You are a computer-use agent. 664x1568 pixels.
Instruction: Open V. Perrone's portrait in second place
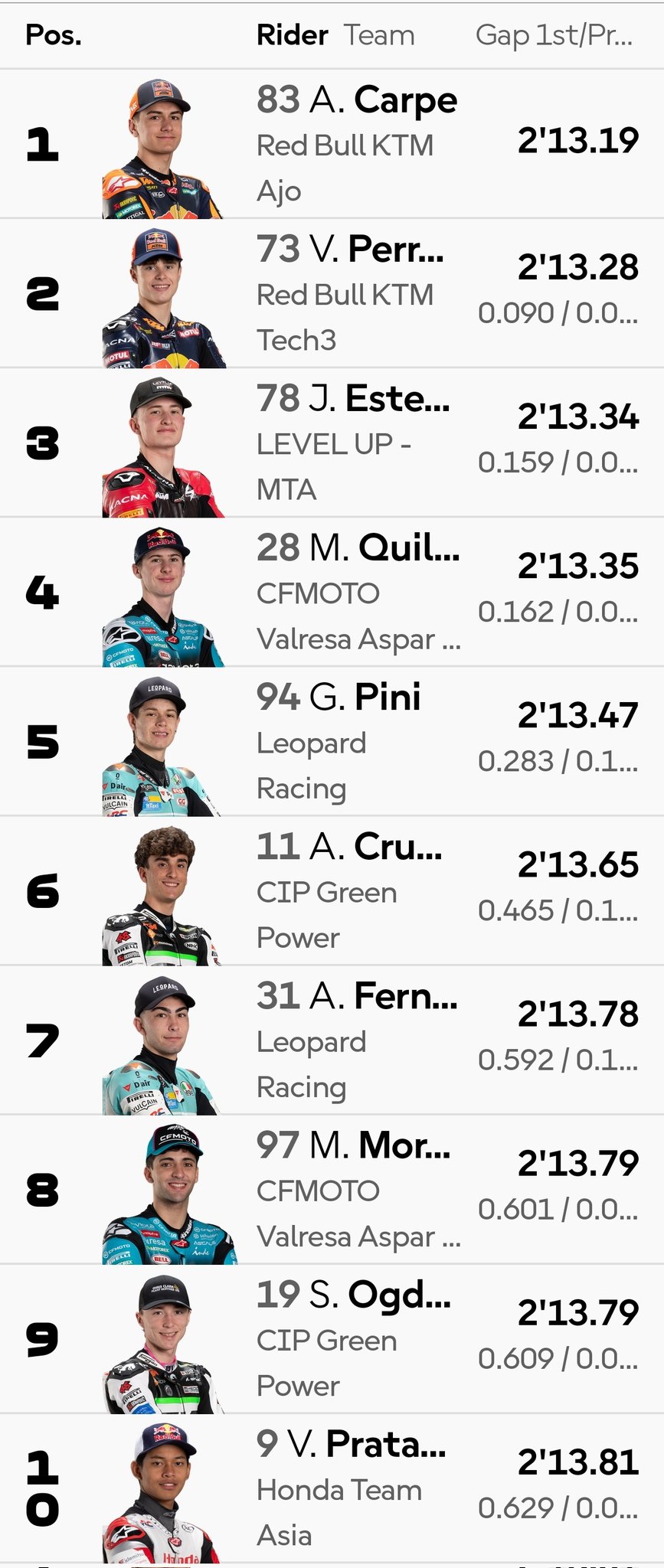pyautogui.click(x=162, y=299)
